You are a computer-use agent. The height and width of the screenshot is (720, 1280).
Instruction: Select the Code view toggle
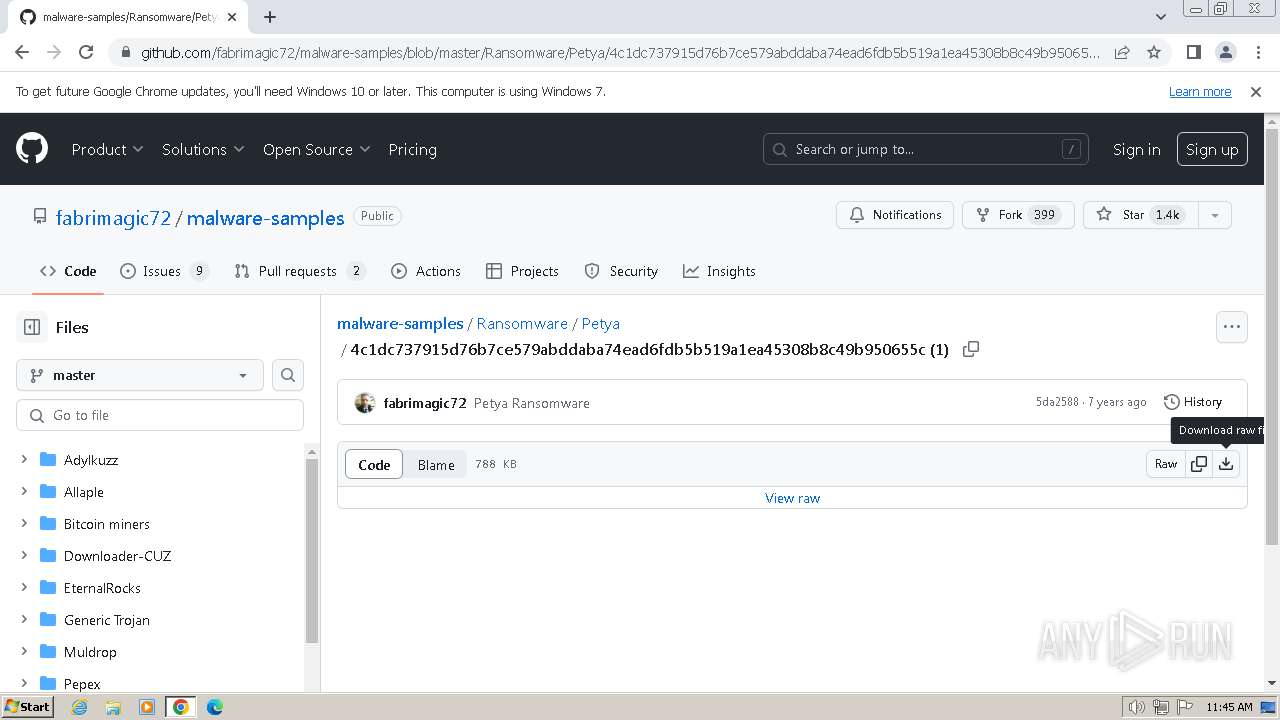374,465
